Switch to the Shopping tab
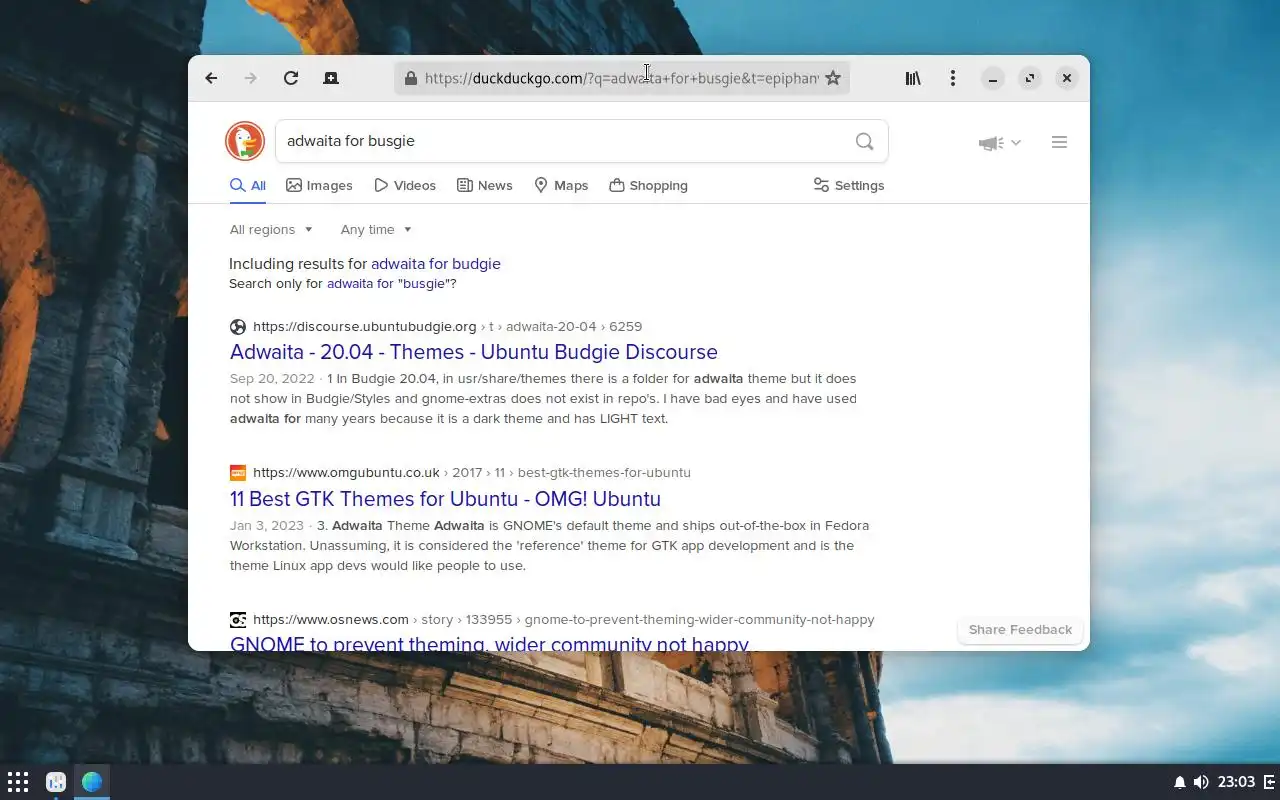 pos(648,185)
